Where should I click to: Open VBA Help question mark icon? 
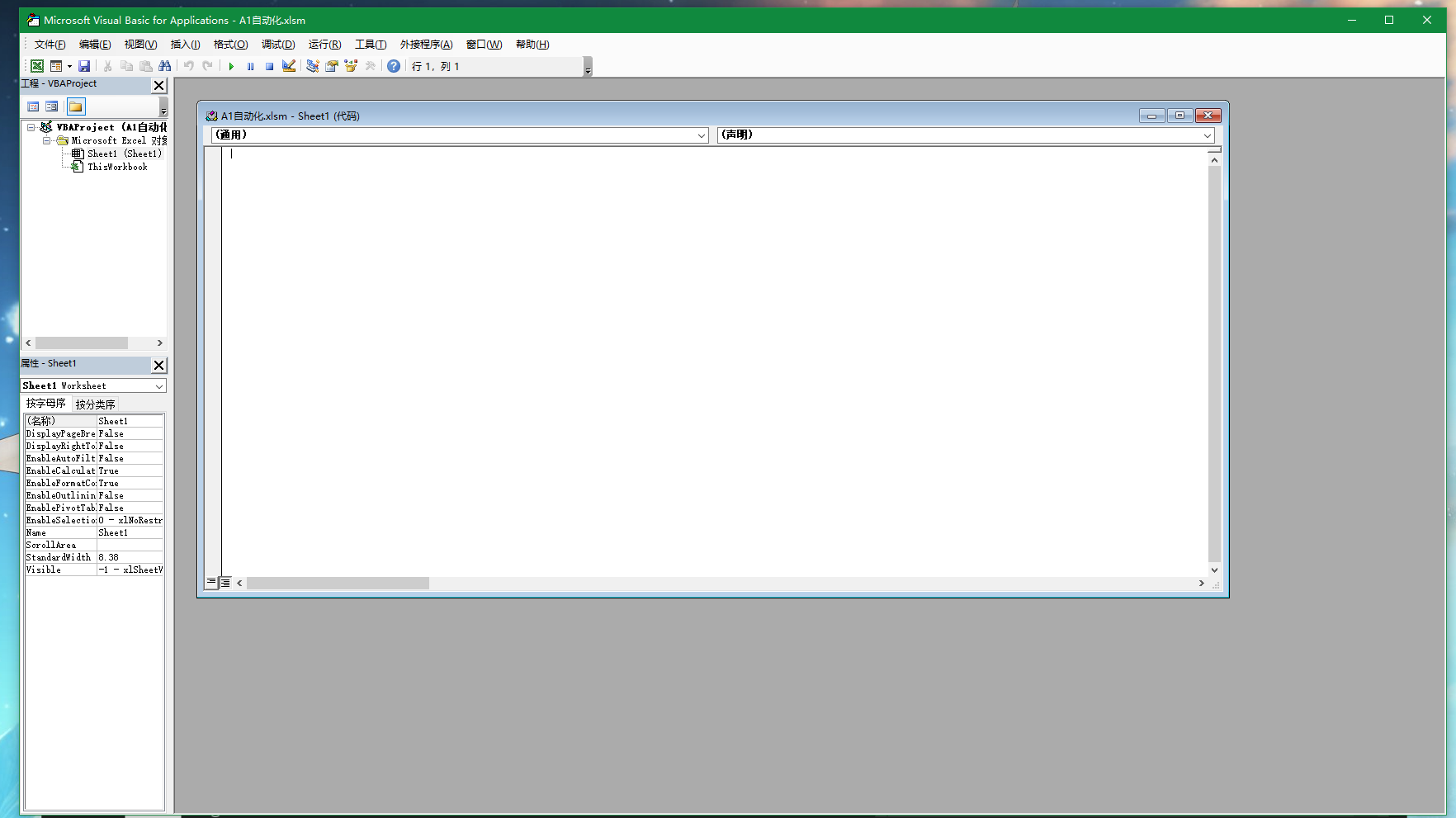click(x=394, y=66)
